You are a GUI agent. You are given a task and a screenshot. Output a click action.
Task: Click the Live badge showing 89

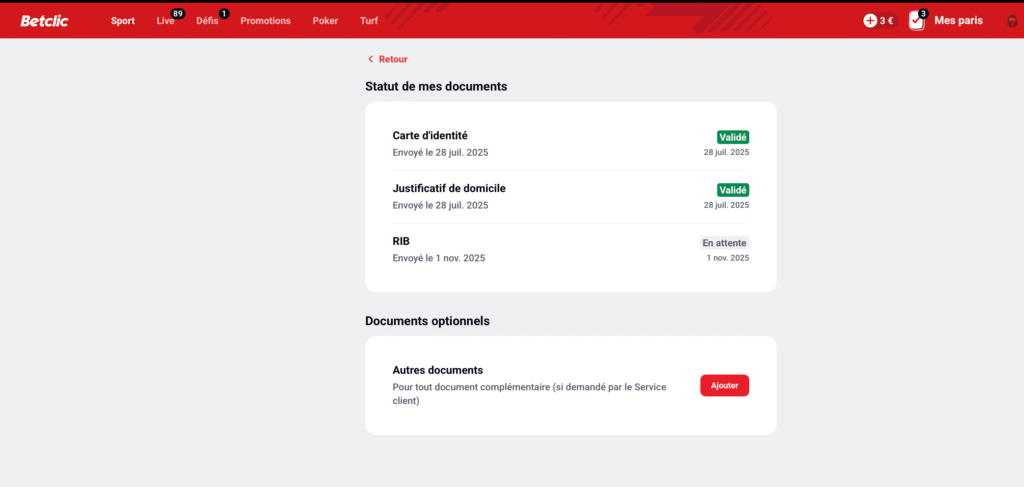(178, 13)
